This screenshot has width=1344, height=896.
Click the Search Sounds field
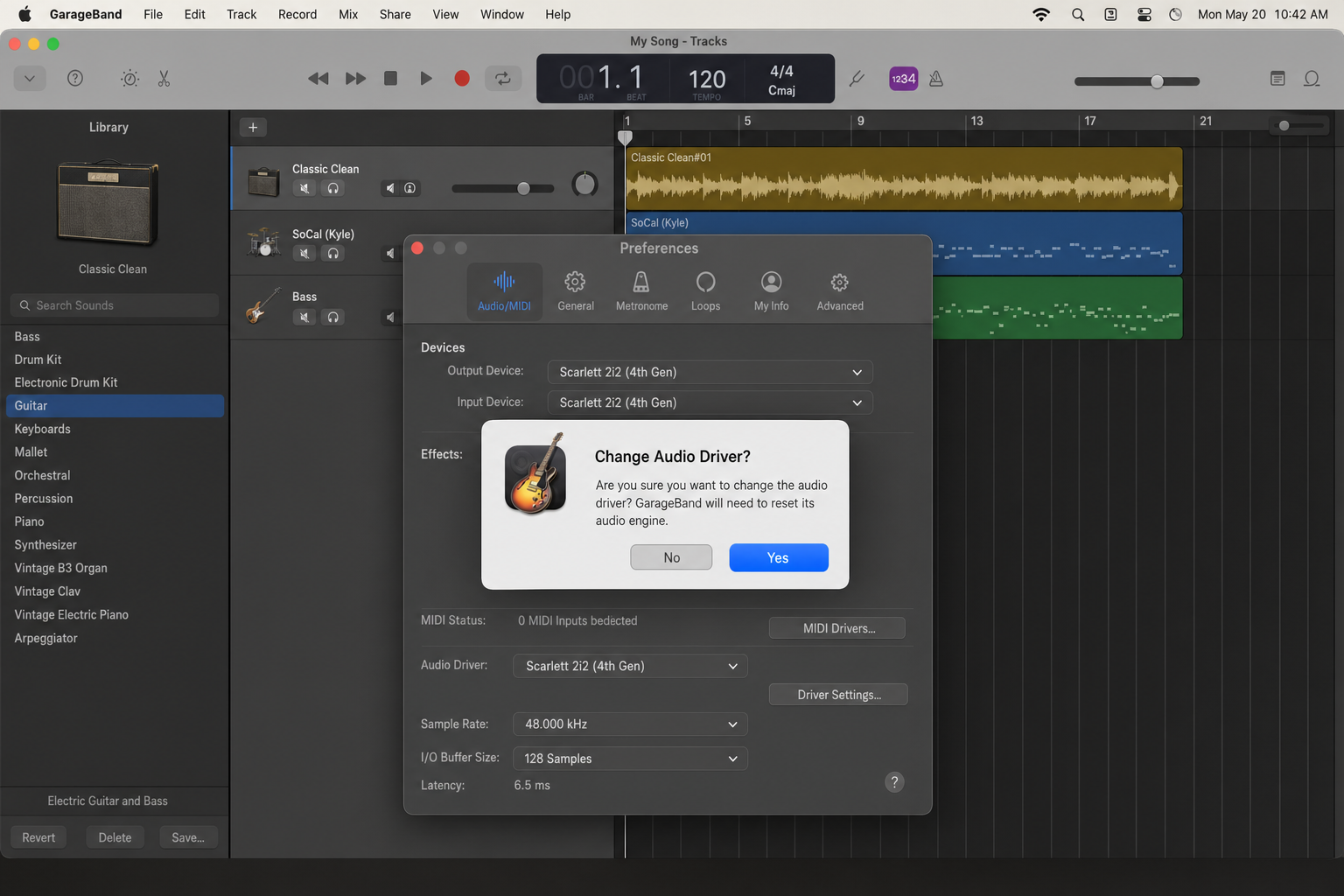(x=115, y=305)
